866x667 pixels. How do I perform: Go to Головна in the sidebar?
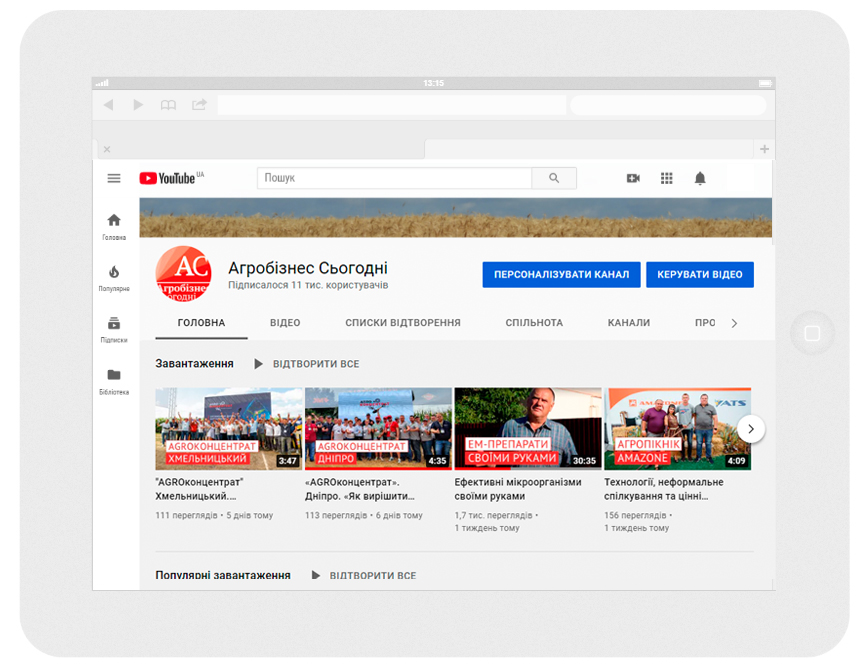pos(114,226)
